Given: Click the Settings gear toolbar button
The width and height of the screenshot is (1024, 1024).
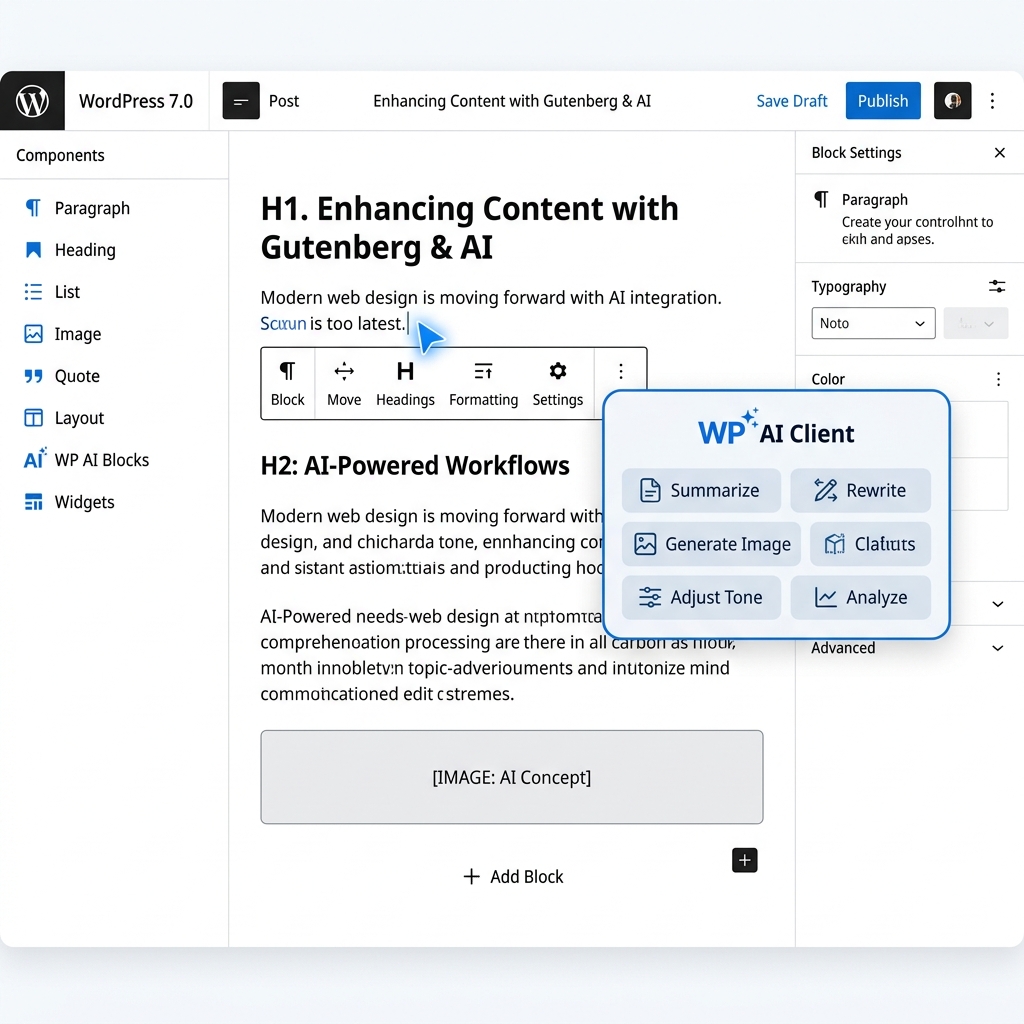Looking at the screenshot, I should point(558,383).
